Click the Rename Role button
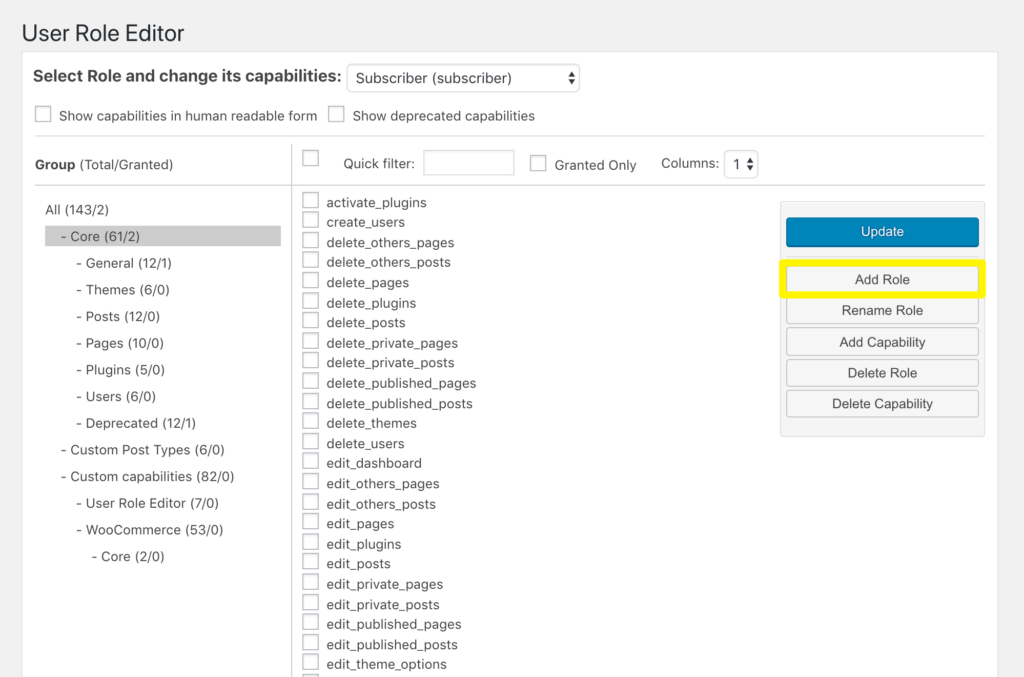The height and width of the screenshot is (677, 1024). [881, 310]
